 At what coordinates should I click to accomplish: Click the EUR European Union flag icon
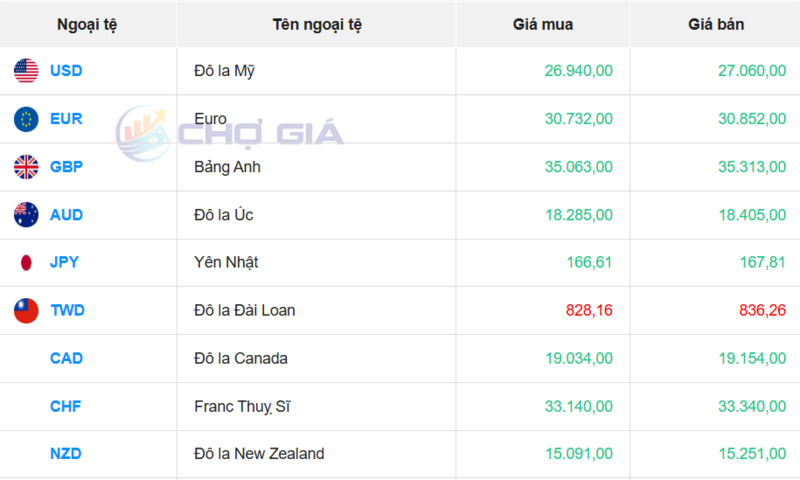click(x=26, y=119)
